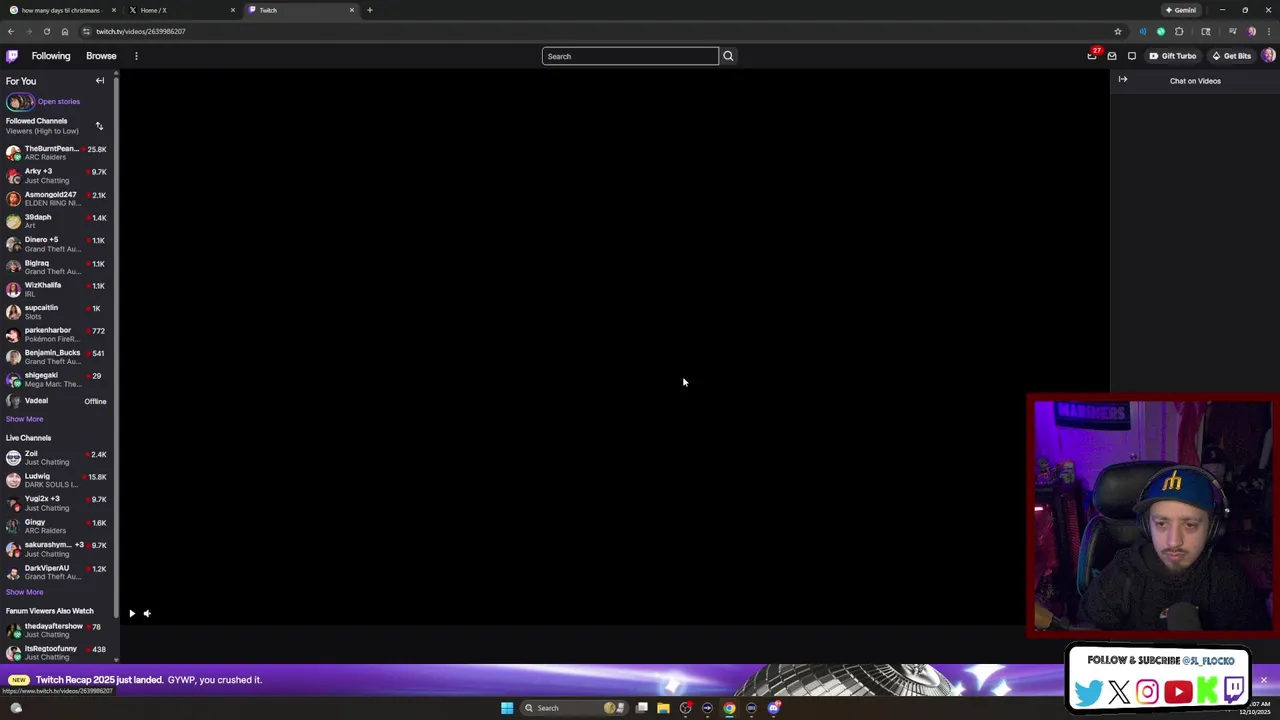Click the twitch.tv address bar URL
The width and height of the screenshot is (1280, 720).
141,31
